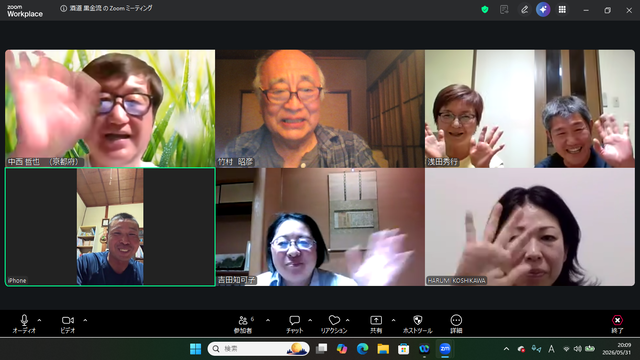Click the Zoom meeting title text
The image size is (640, 360).
click(x=111, y=8)
